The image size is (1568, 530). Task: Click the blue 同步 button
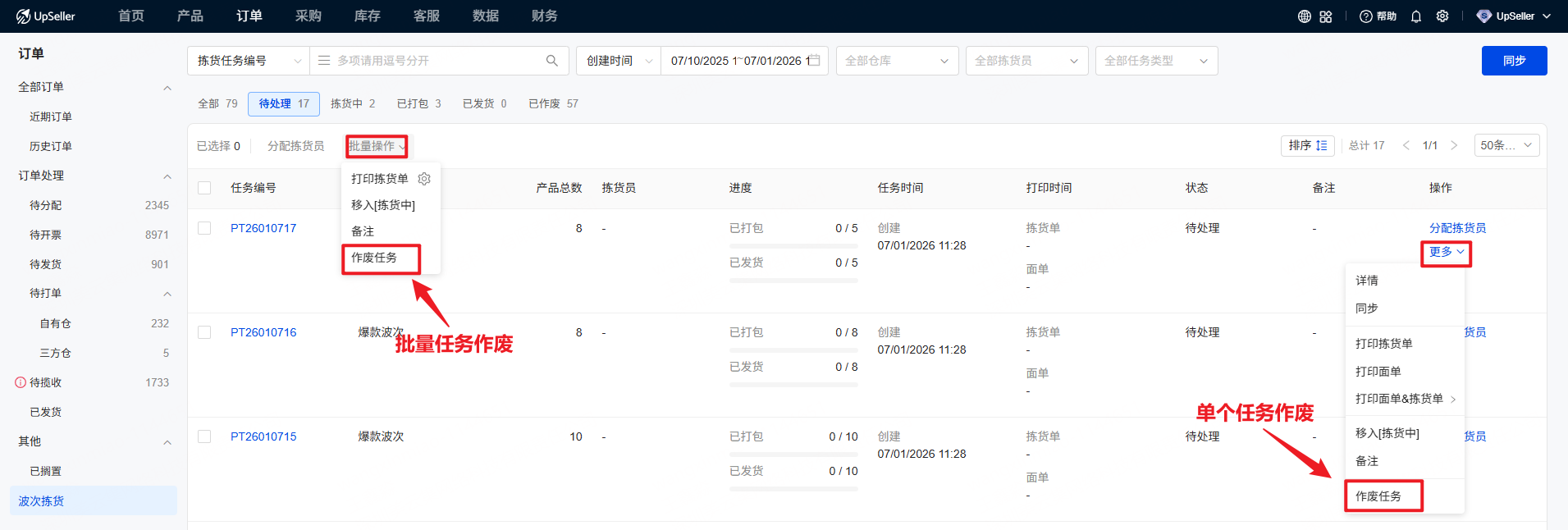point(1514,61)
